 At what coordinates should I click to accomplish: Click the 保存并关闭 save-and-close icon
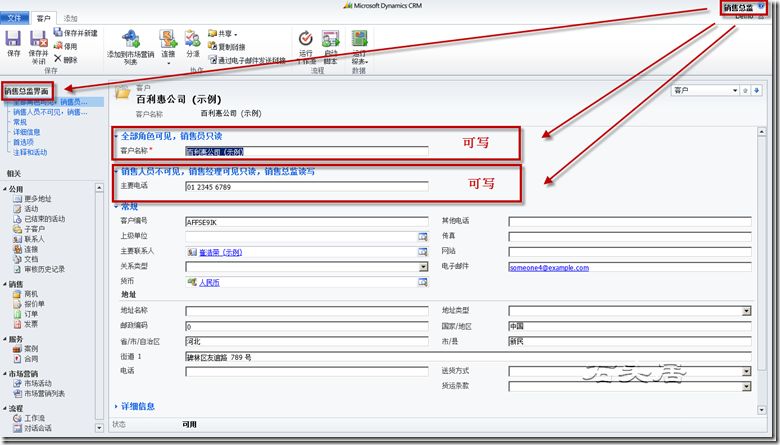point(38,39)
